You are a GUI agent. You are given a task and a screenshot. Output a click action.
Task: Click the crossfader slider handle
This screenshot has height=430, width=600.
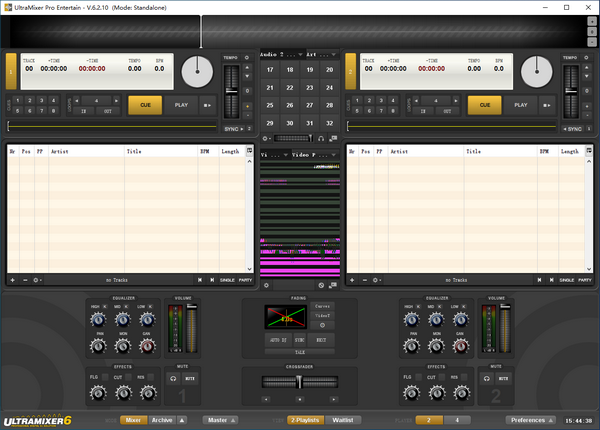(x=300, y=381)
